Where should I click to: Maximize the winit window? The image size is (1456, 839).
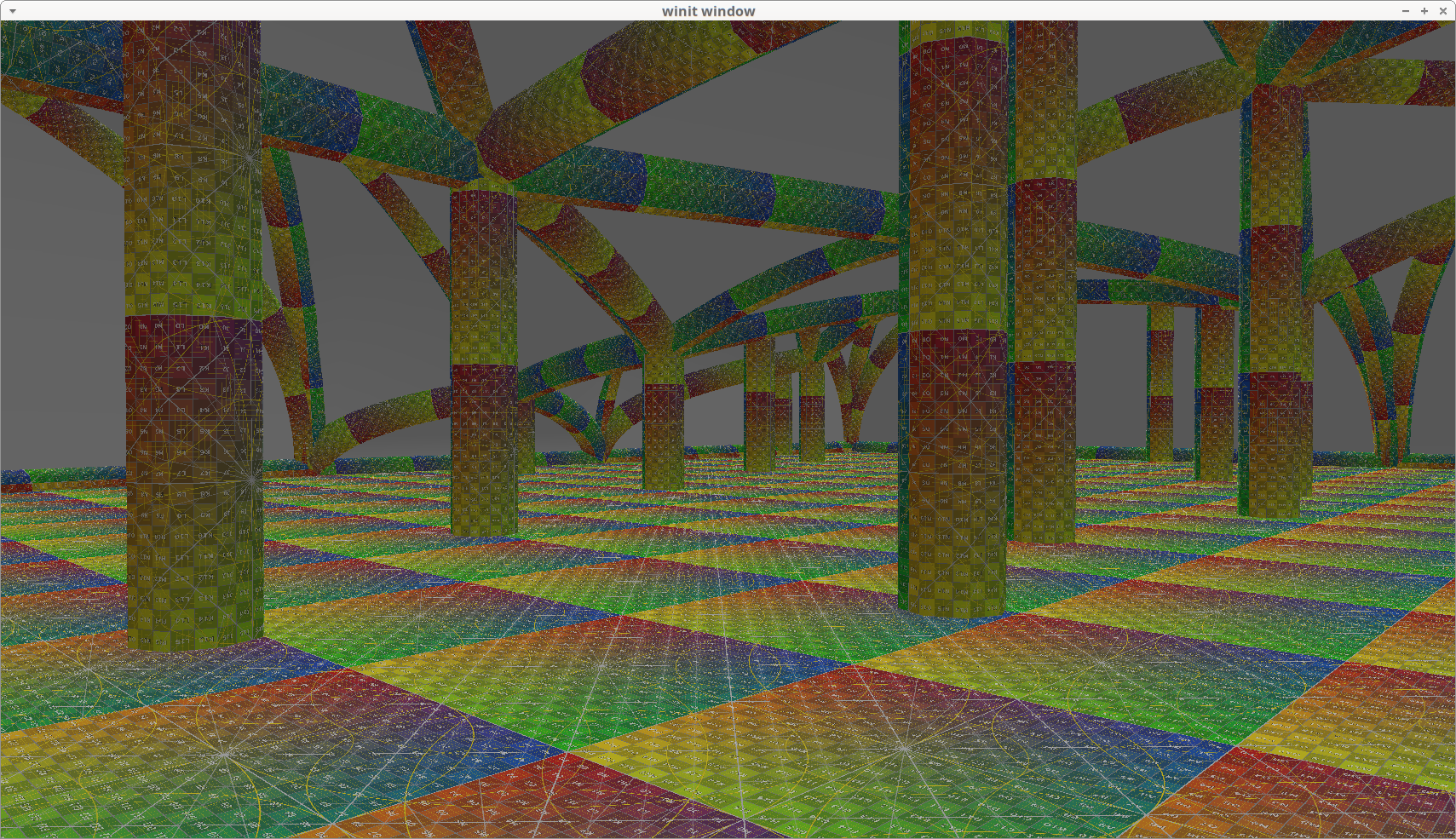tap(1424, 11)
